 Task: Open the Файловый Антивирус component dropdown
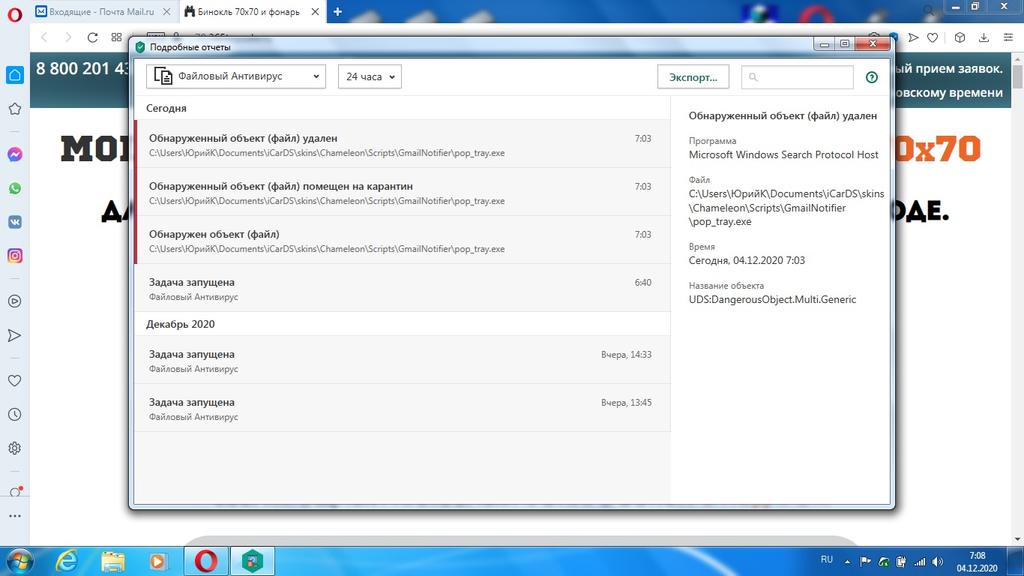pos(236,77)
